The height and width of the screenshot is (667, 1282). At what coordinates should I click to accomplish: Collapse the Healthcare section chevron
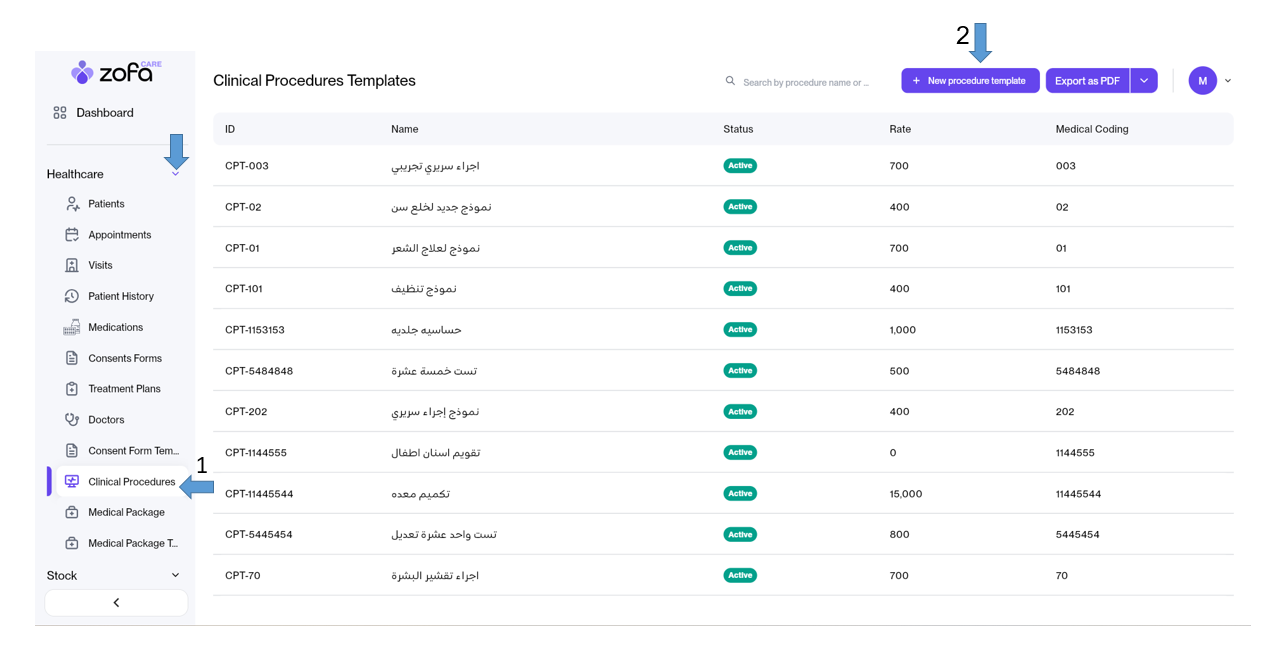(x=176, y=174)
